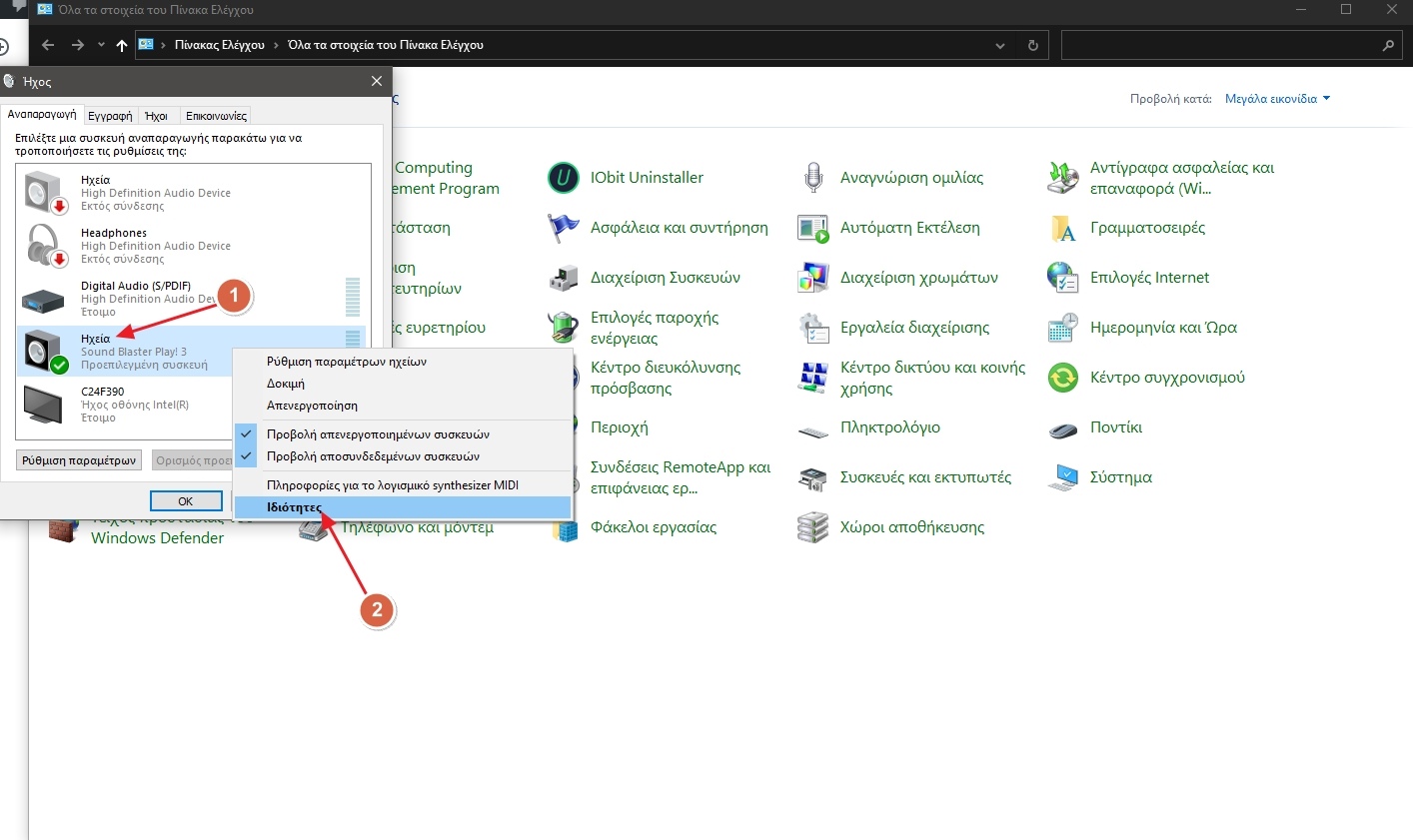
Task: Open the 'Μεγάλα εικονίδια' view dropdown
Action: coord(1277,99)
